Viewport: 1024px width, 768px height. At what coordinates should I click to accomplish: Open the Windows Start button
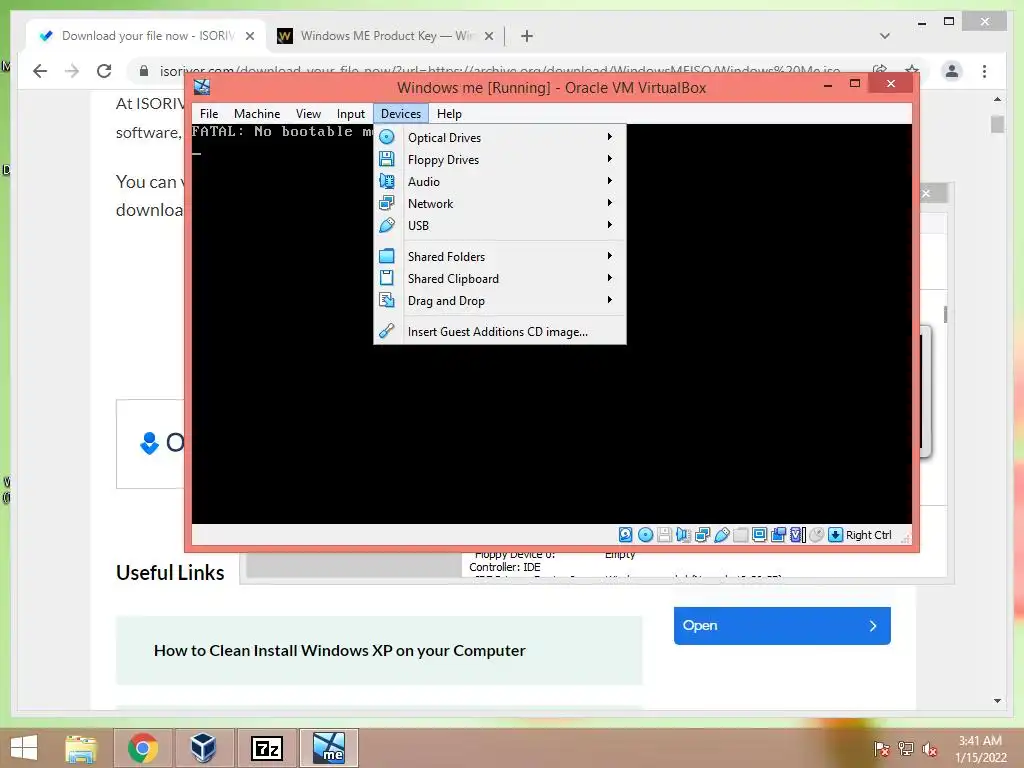(x=24, y=748)
